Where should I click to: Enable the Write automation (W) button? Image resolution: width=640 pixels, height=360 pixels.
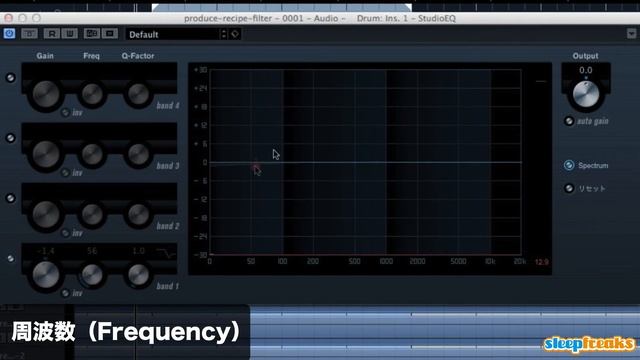coord(70,33)
